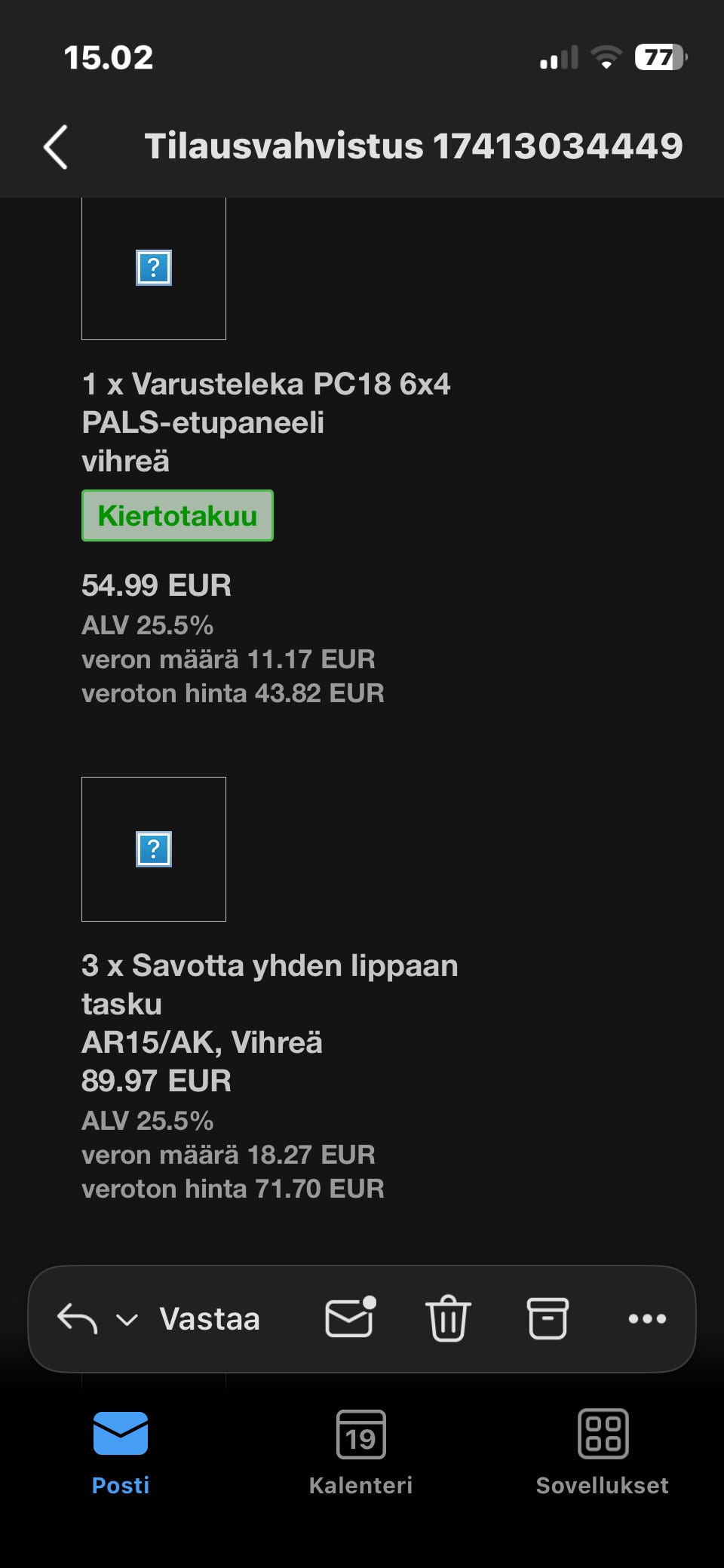
Task: Open the Sovellukset apps tab
Action: point(602,1452)
